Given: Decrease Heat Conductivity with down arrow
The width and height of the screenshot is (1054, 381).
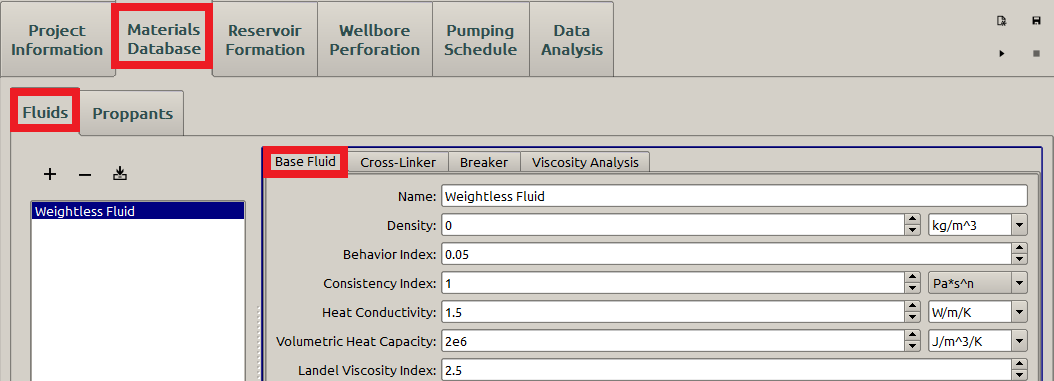Looking at the screenshot, I should 912,318.
